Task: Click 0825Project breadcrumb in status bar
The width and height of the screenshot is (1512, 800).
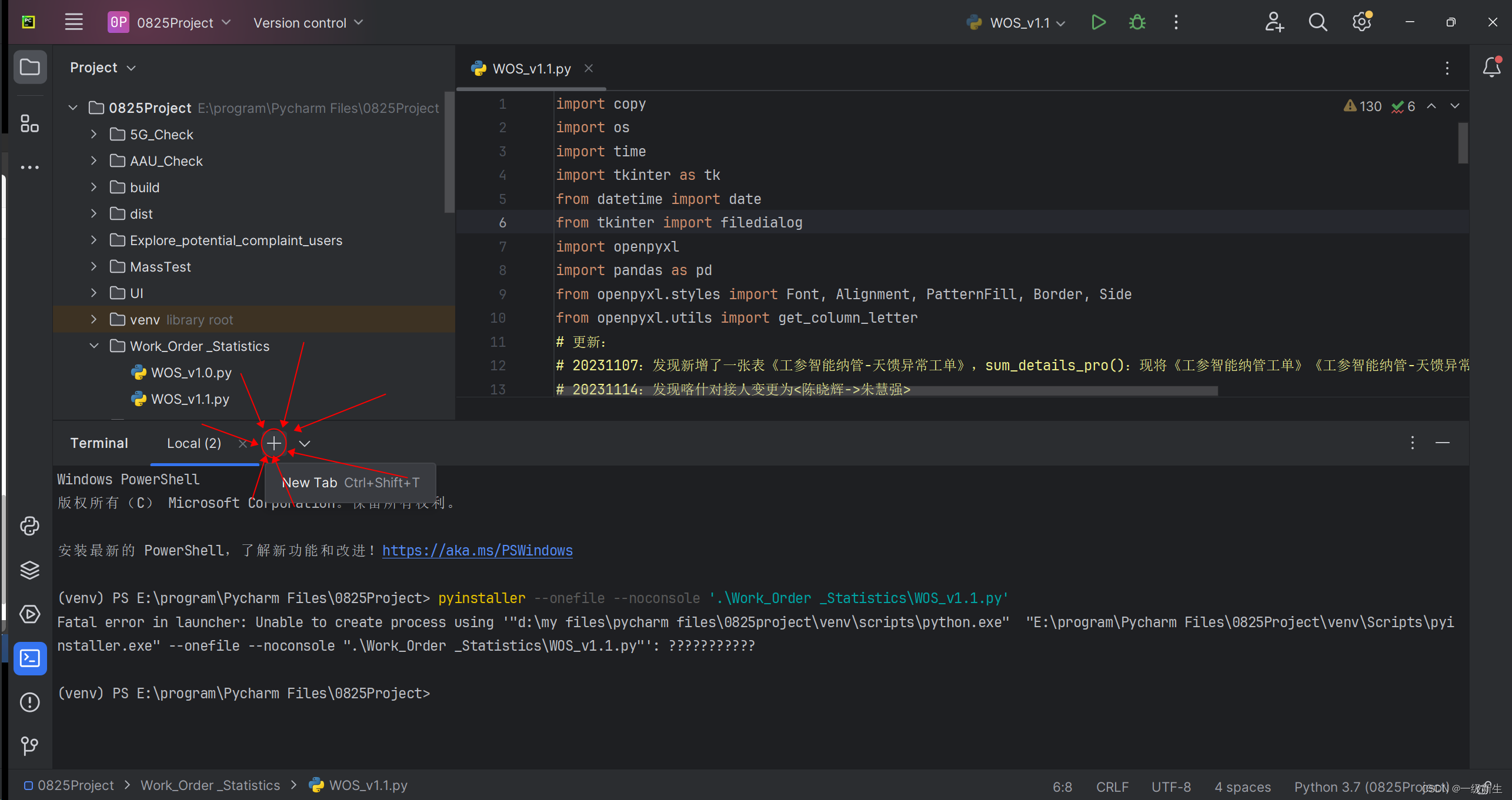Action: click(69, 785)
